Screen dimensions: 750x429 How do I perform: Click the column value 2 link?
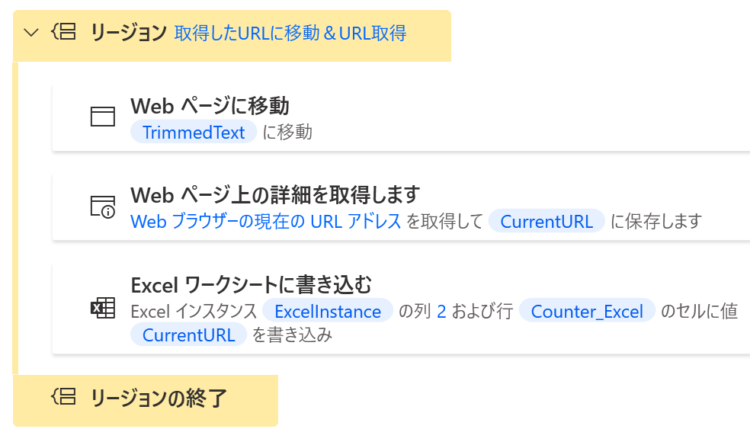pyautogui.click(x=441, y=312)
